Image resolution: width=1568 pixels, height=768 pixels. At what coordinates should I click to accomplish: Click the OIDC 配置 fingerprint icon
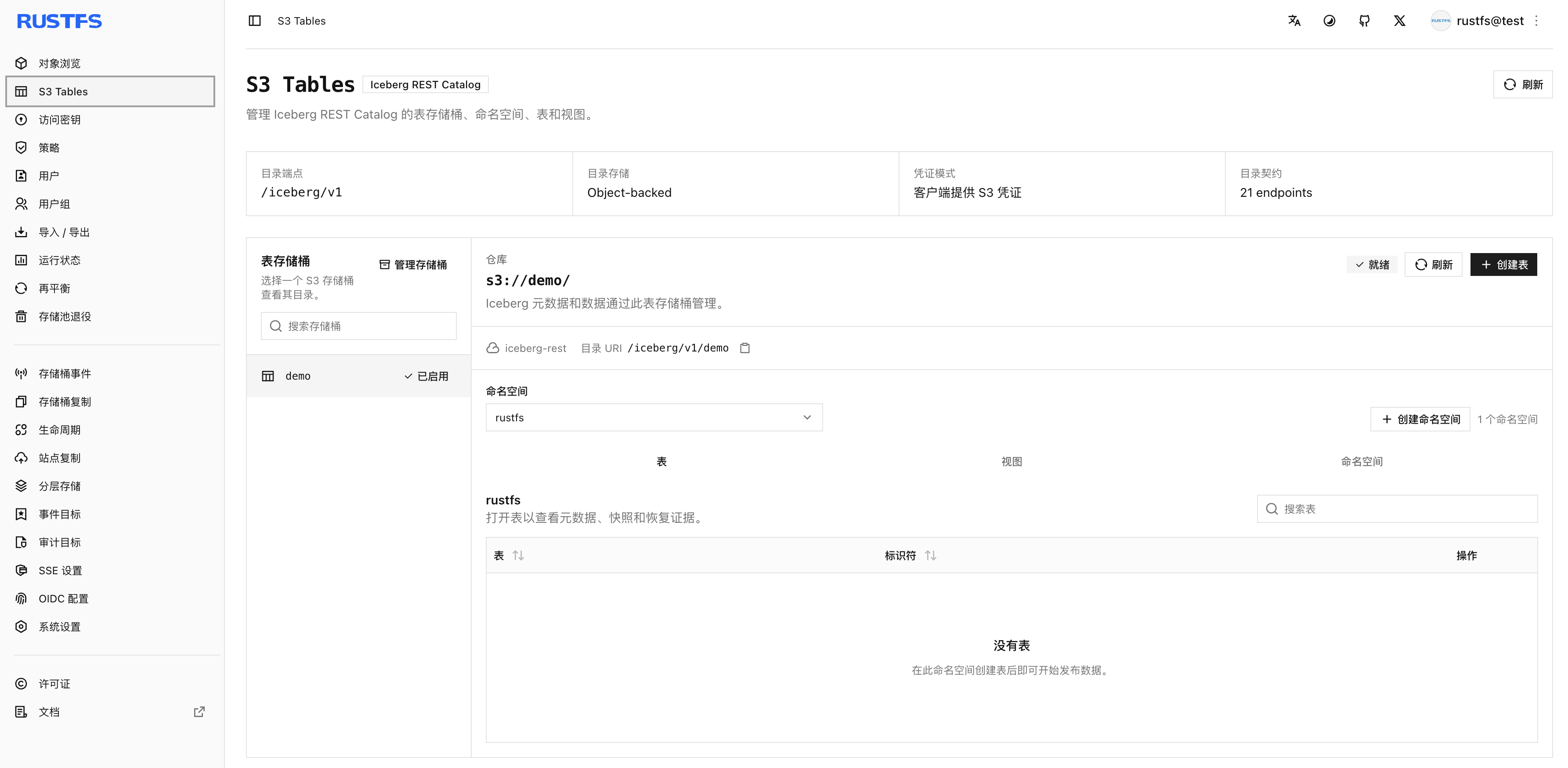tap(22, 599)
